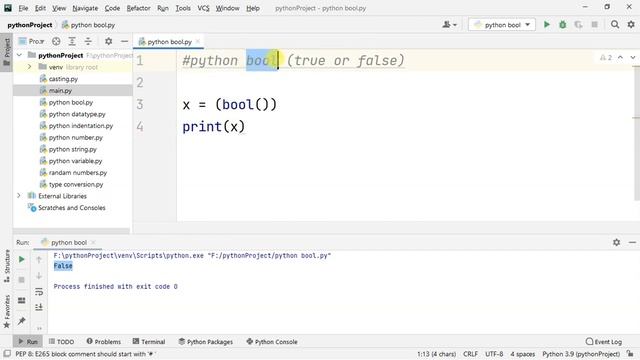Open Search Everywhere magnifier icon
640x360 pixels.
[615, 24]
